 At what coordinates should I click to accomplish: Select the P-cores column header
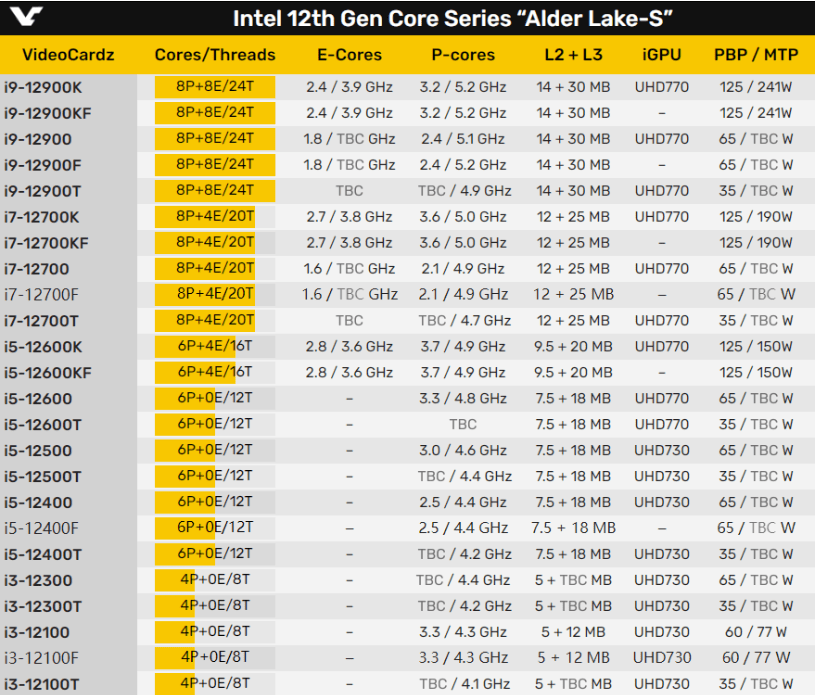pyautogui.click(x=463, y=55)
